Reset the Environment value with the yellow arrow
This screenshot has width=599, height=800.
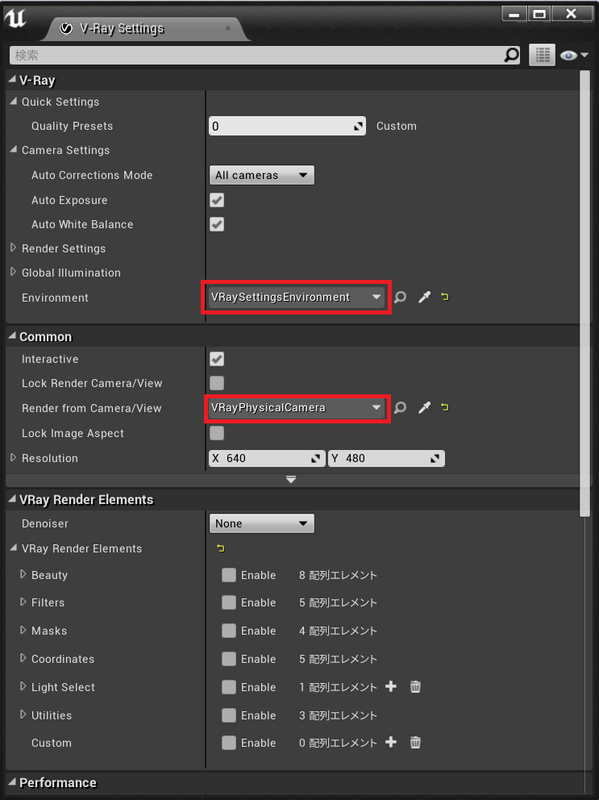[445, 296]
